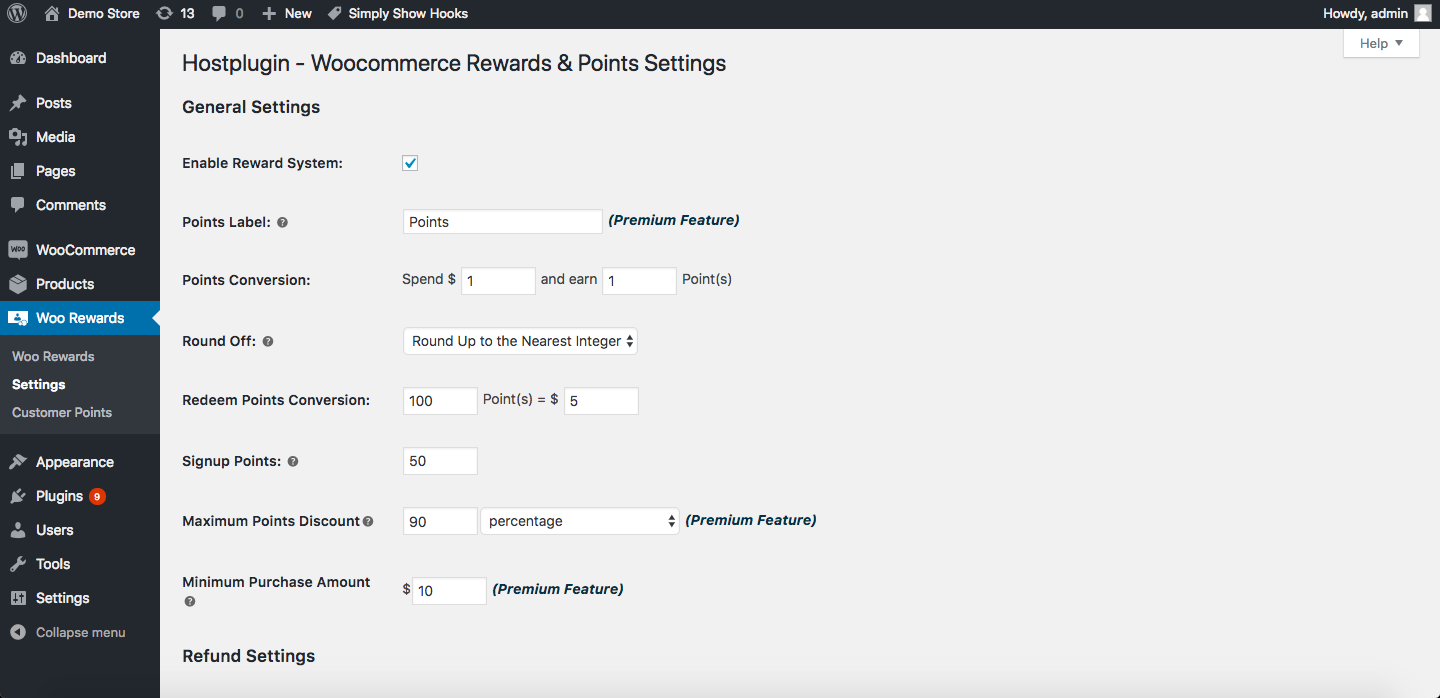Viewport: 1440px width, 698px height.
Task: Open the percentage type dropdown
Action: coord(580,521)
